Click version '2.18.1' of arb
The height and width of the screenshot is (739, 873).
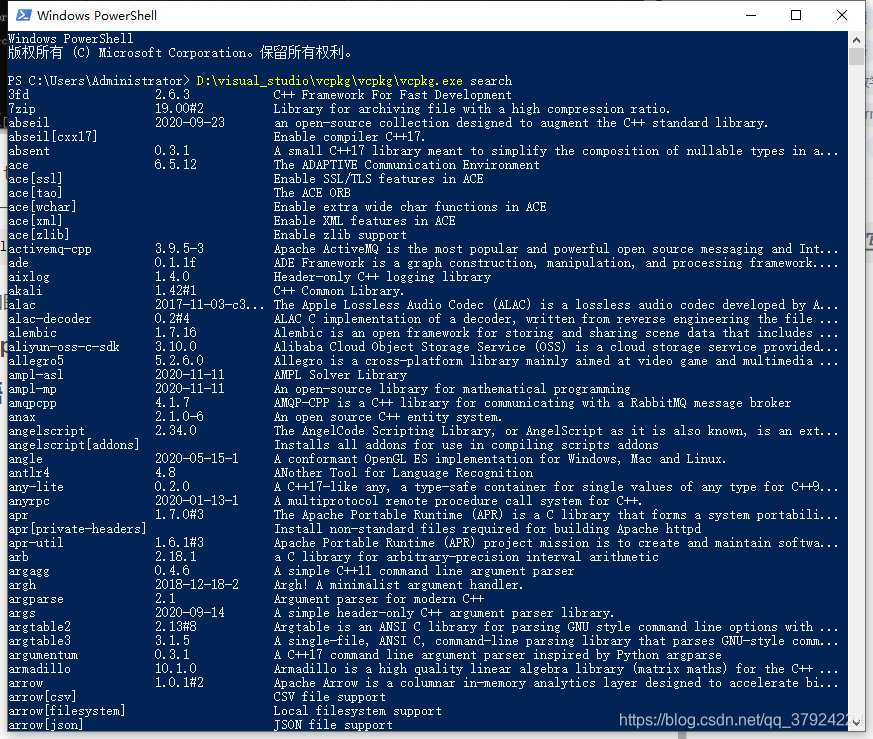(x=175, y=557)
